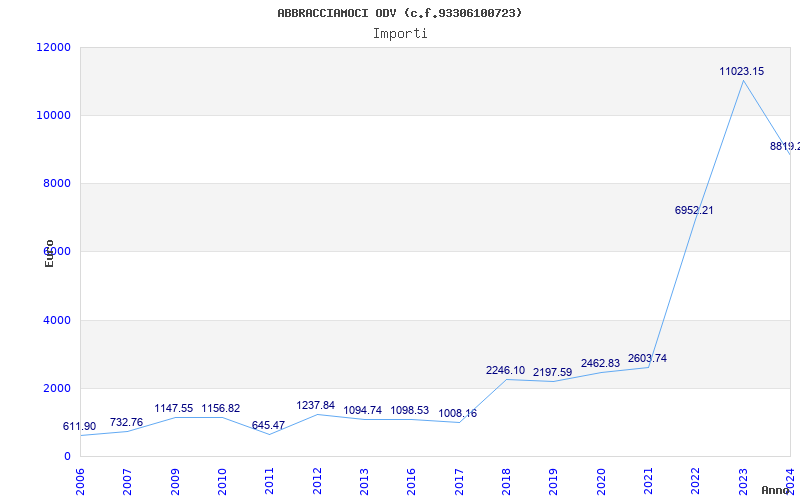Select the 2017 x-axis year label
This screenshot has height=500, width=800.
click(x=459, y=481)
